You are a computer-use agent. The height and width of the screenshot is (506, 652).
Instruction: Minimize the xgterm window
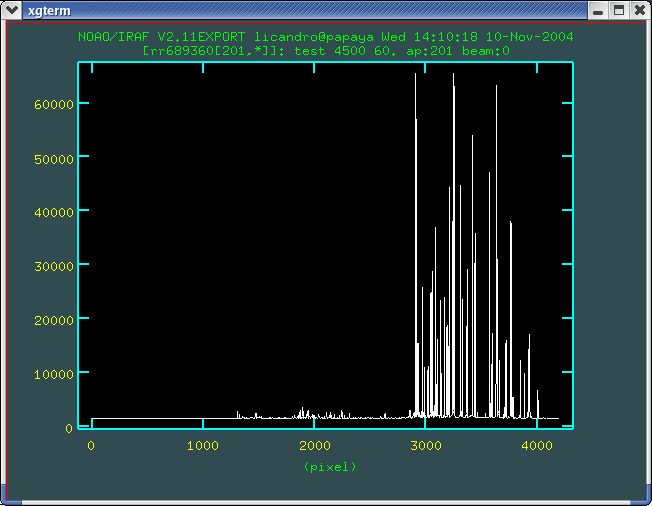click(597, 10)
